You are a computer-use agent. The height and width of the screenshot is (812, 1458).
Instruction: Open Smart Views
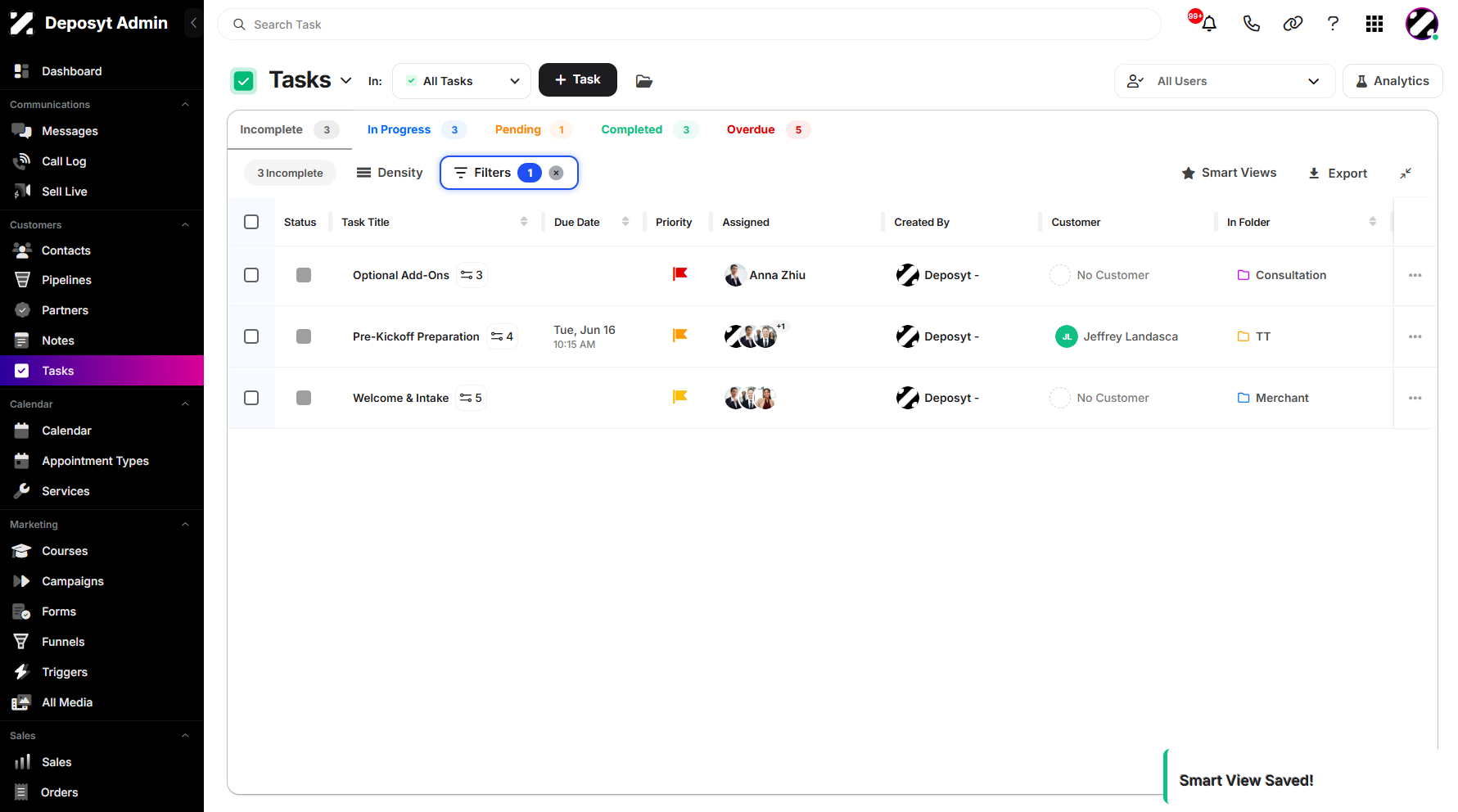point(1230,173)
